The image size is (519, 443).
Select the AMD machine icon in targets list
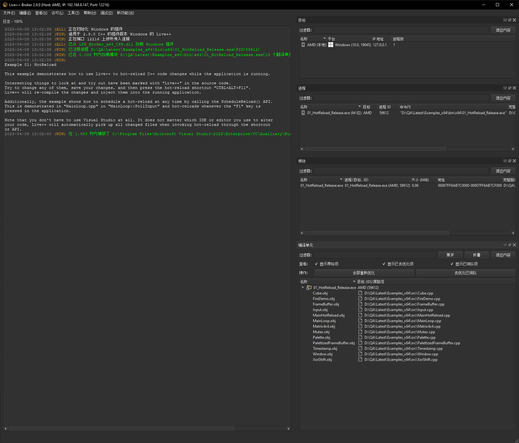tap(303, 45)
